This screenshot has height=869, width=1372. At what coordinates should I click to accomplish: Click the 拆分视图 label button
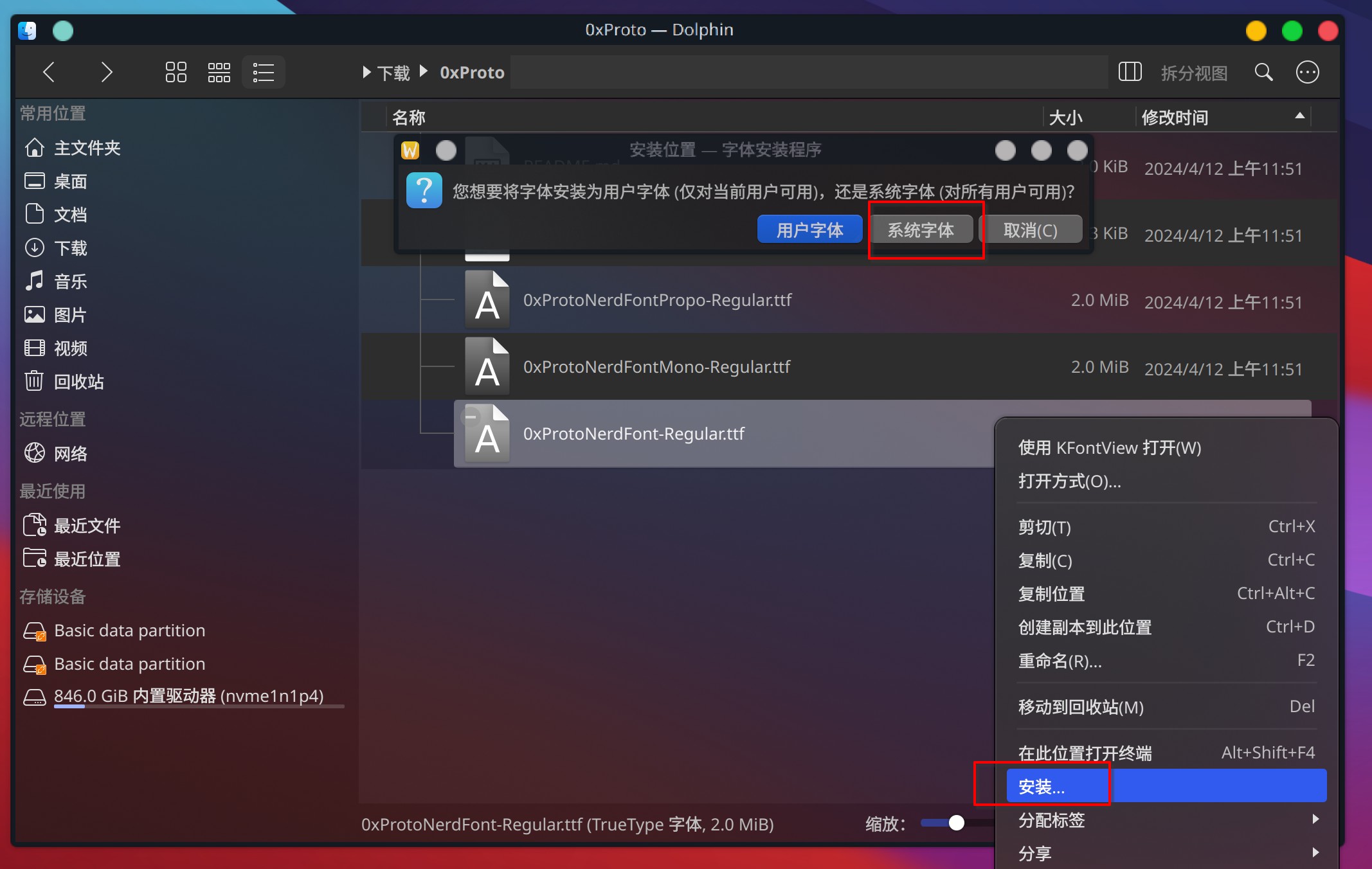[1194, 73]
